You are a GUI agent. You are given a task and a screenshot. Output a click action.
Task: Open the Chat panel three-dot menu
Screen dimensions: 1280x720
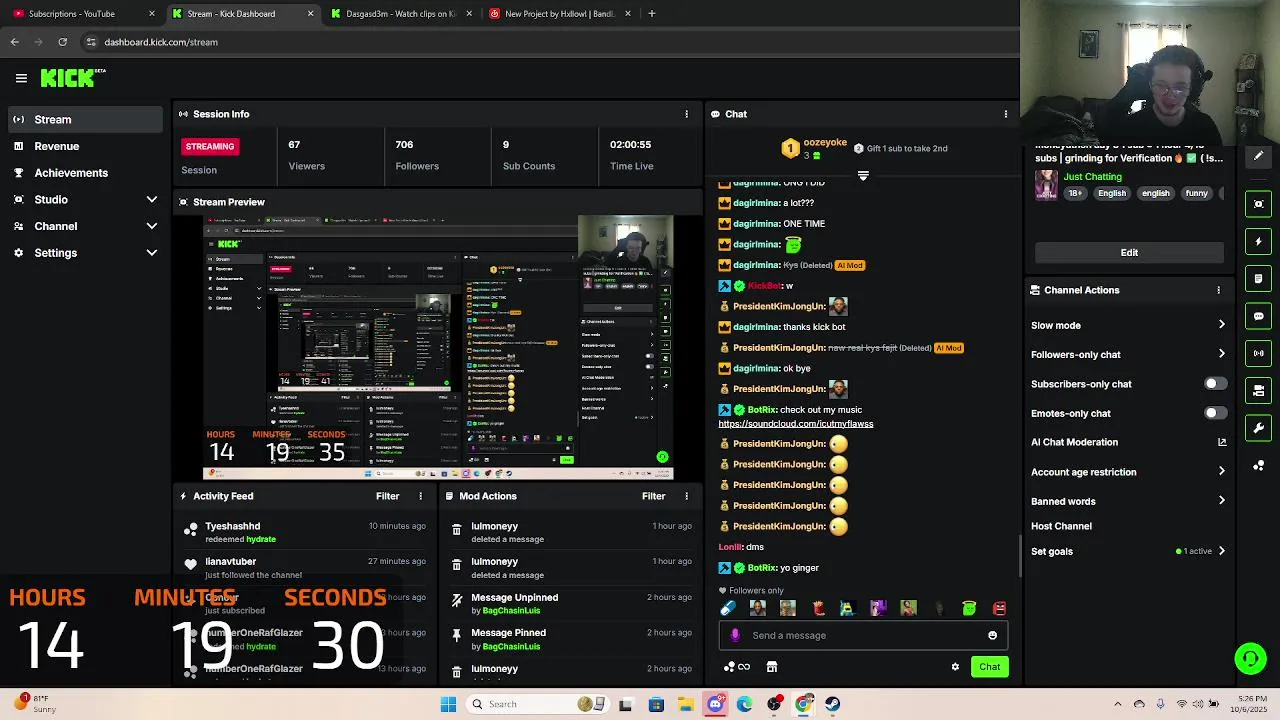click(x=1005, y=114)
